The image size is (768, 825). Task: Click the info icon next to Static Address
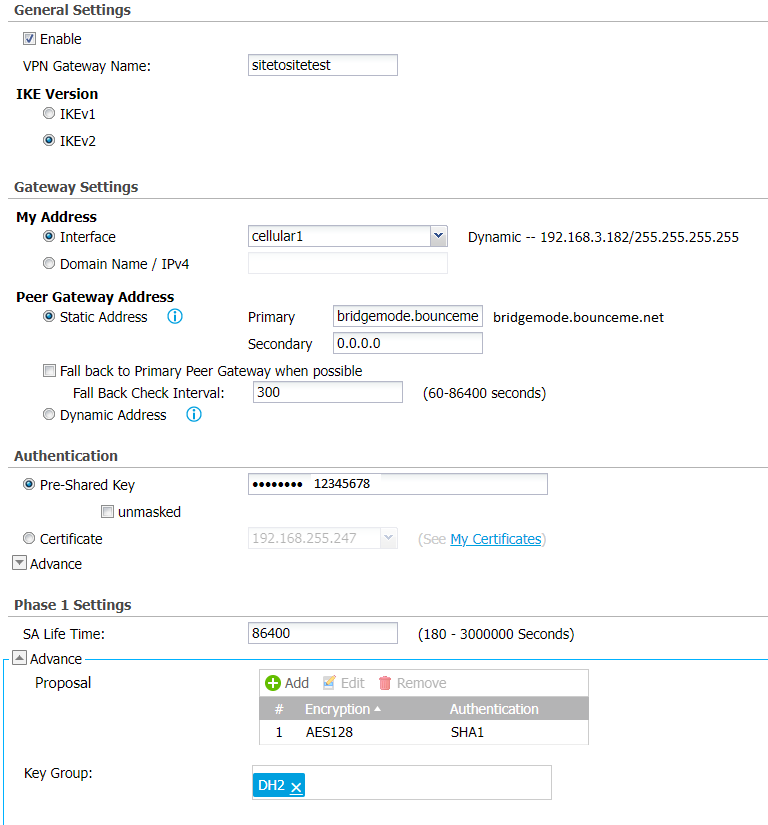(x=175, y=317)
